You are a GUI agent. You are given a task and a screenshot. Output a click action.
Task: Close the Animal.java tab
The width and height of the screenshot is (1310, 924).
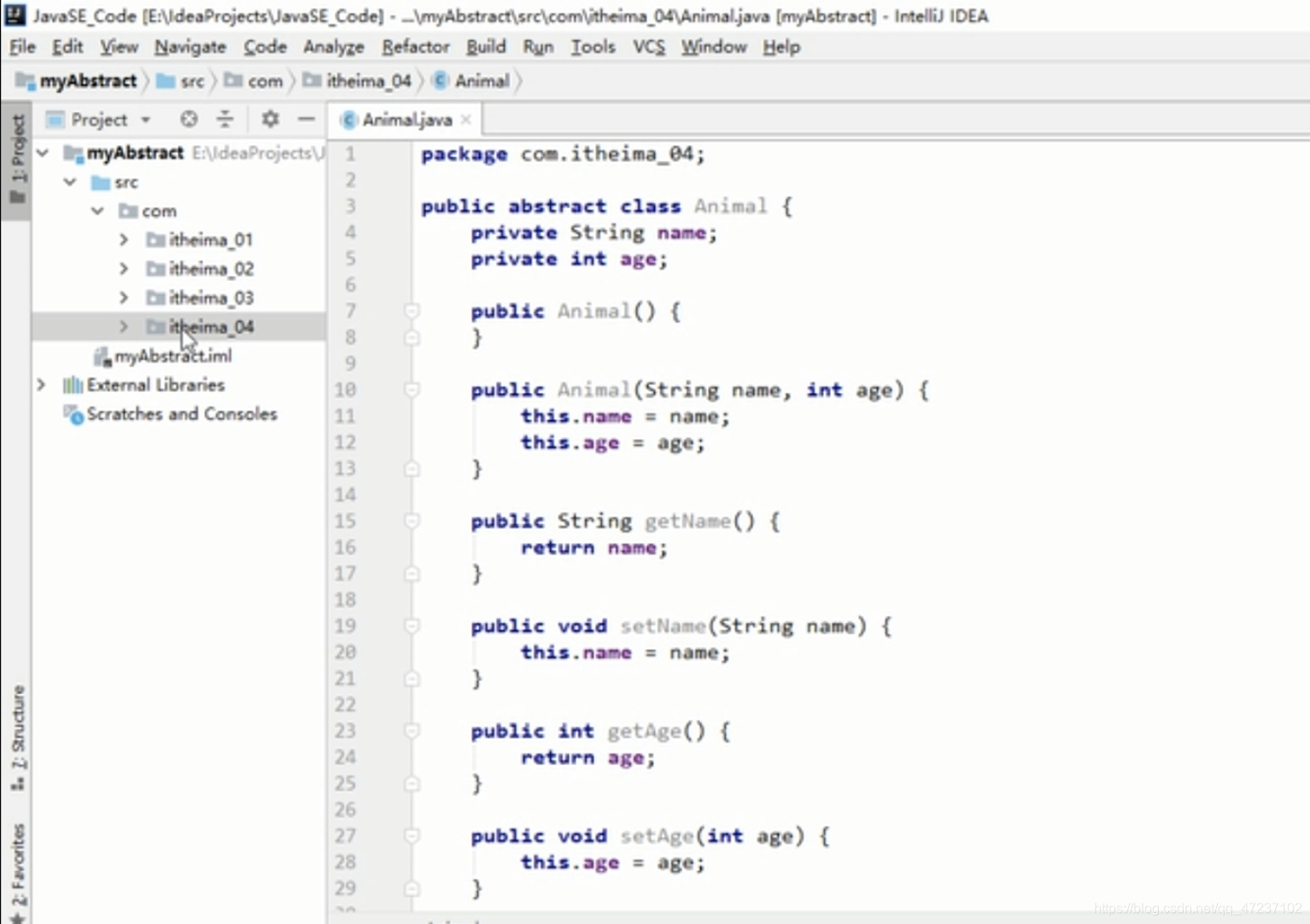point(466,120)
